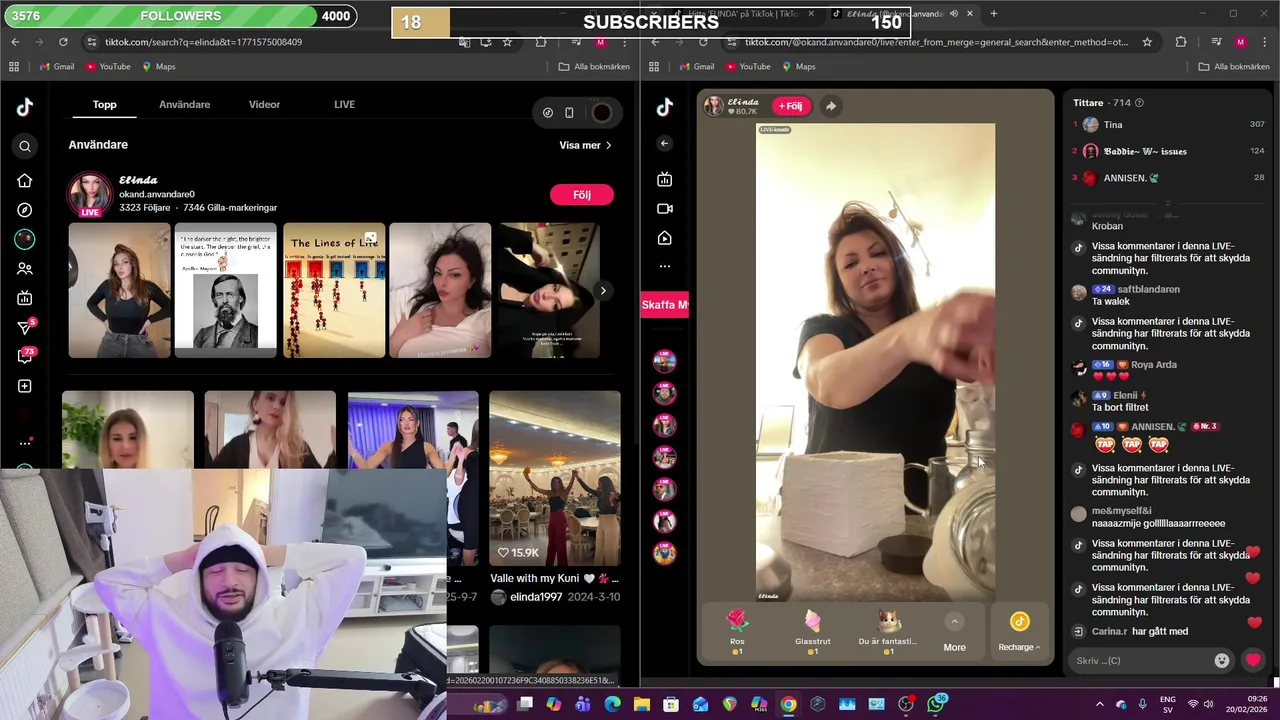
Task: Bookmark the left window page with star icon
Action: point(507,42)
